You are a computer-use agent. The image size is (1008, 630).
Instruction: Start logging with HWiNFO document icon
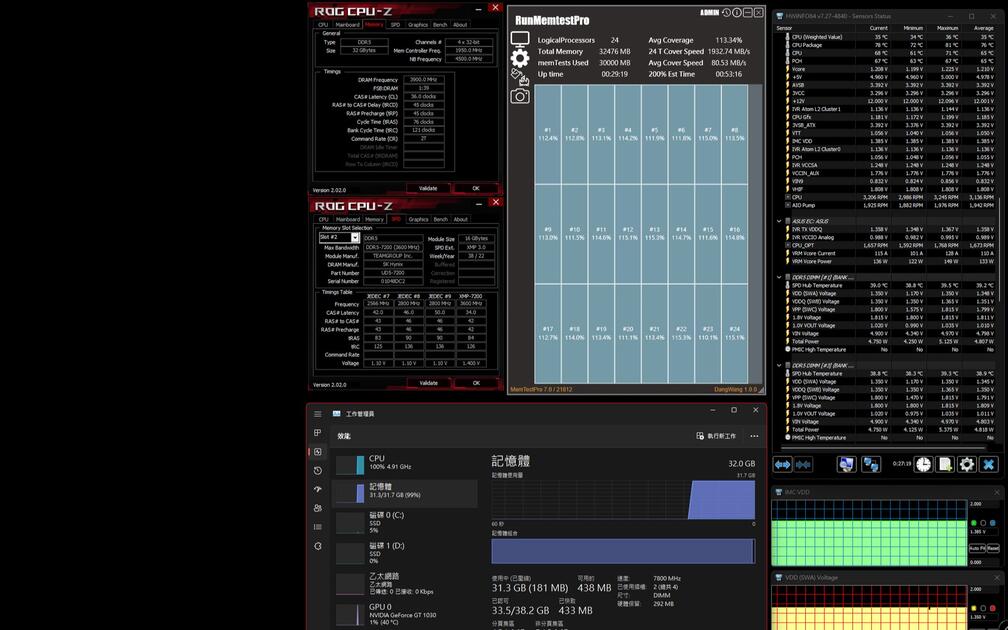945,464
